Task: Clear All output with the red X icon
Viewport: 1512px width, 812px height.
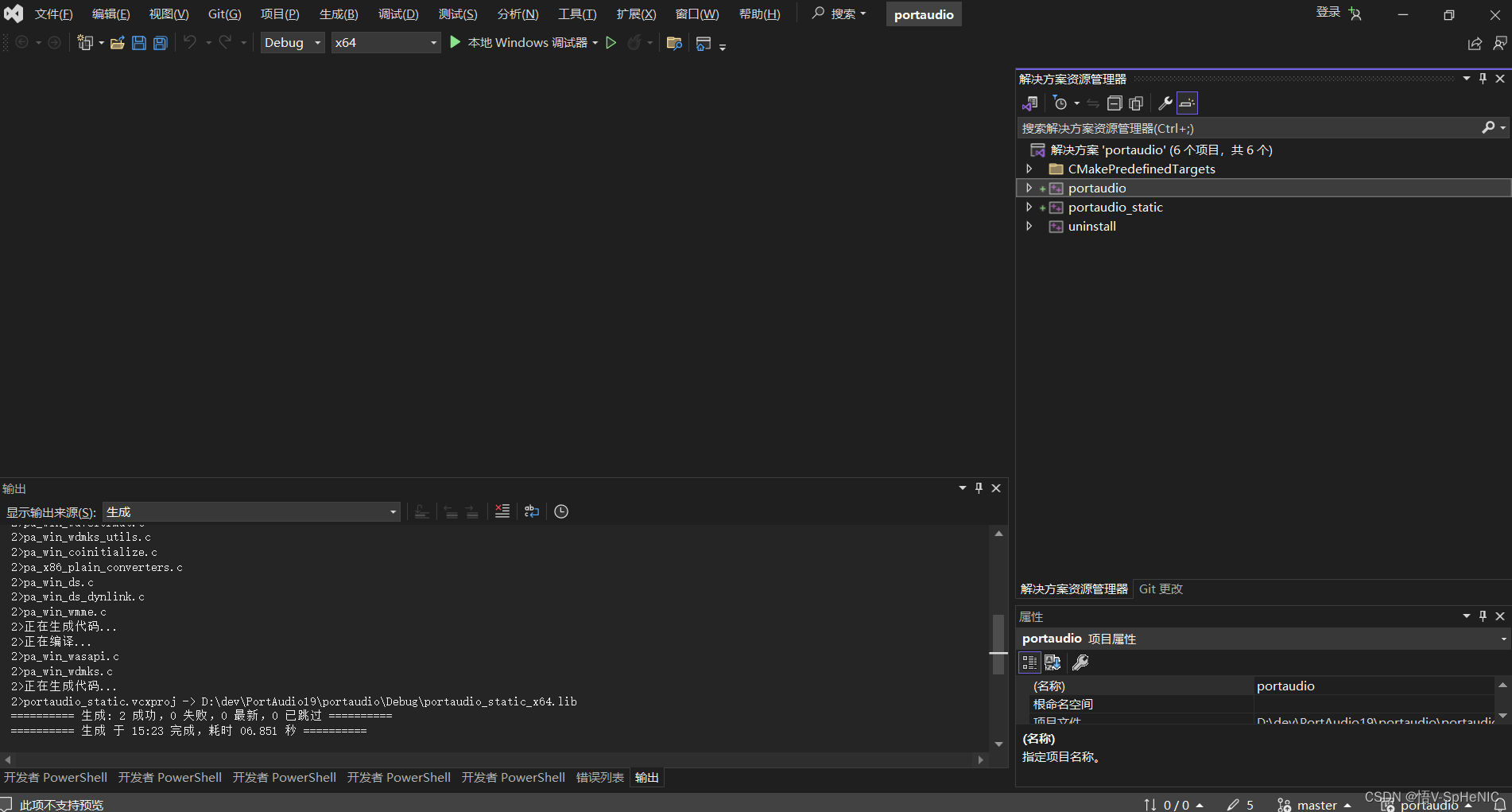Action: coord(502,511)
